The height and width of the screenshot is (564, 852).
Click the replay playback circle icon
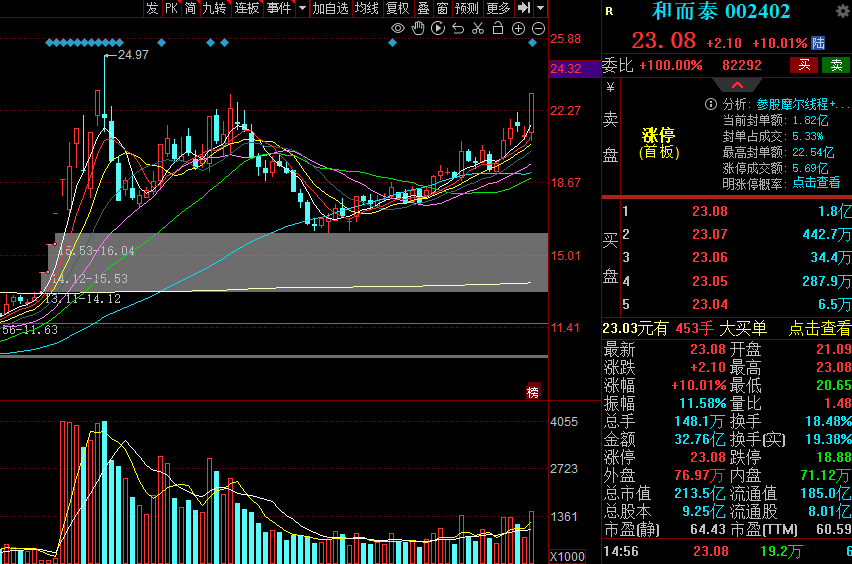coord(438,28)
